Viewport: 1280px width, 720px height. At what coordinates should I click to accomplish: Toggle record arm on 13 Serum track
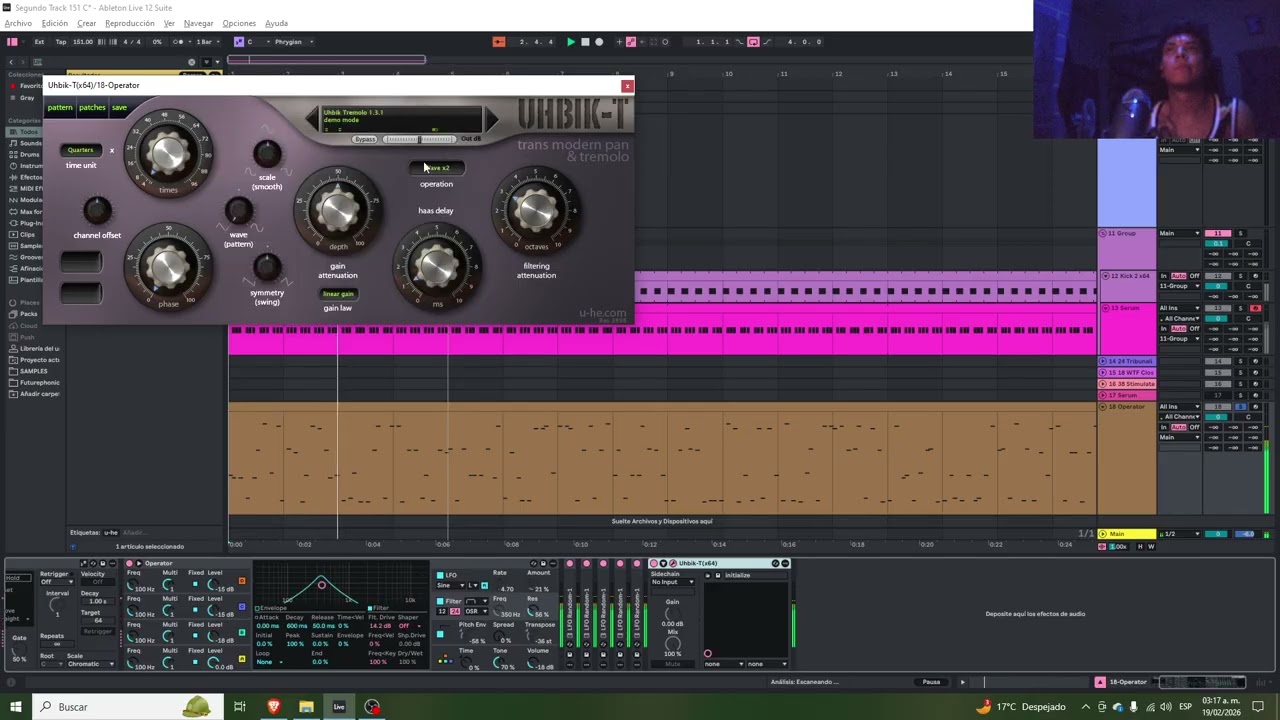click(1256, 308)
